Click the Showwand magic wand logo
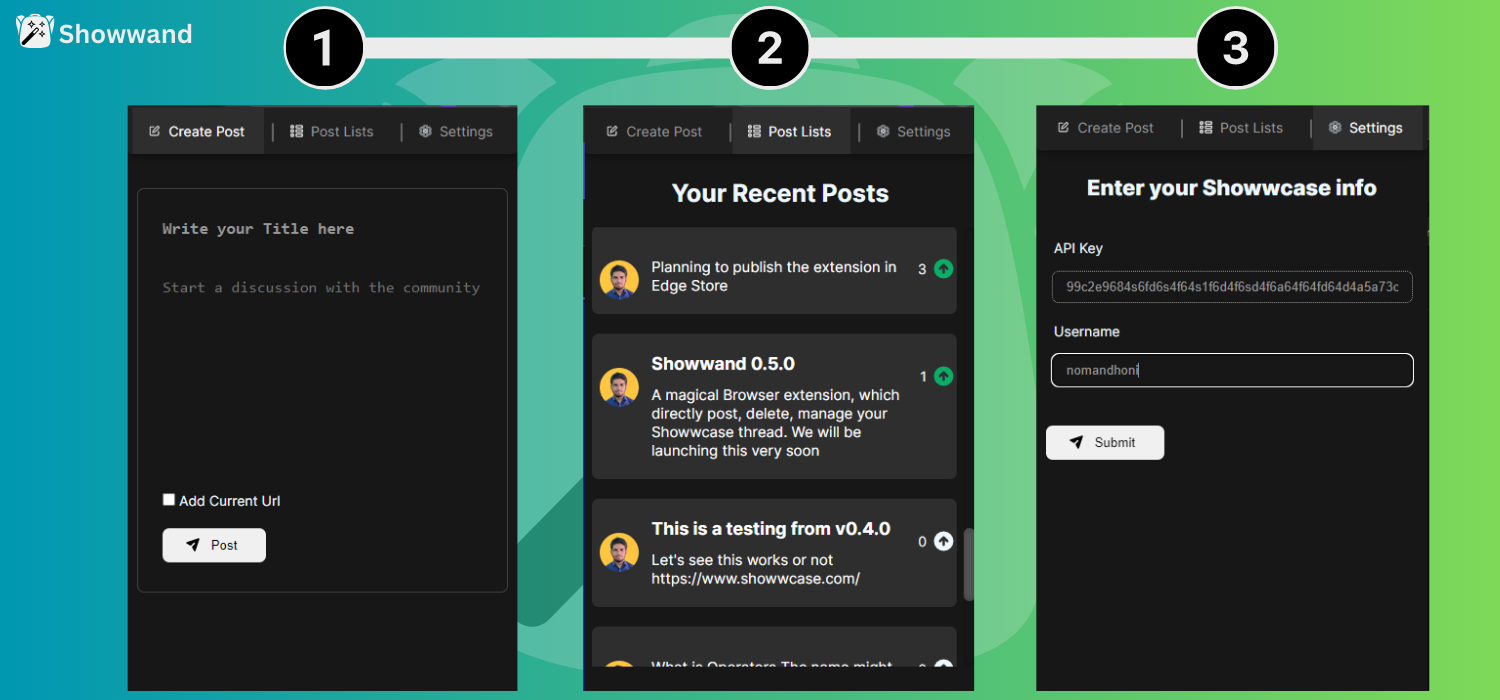The width and height of the screenshot is (1500, 700). click(x=33, y=31)
